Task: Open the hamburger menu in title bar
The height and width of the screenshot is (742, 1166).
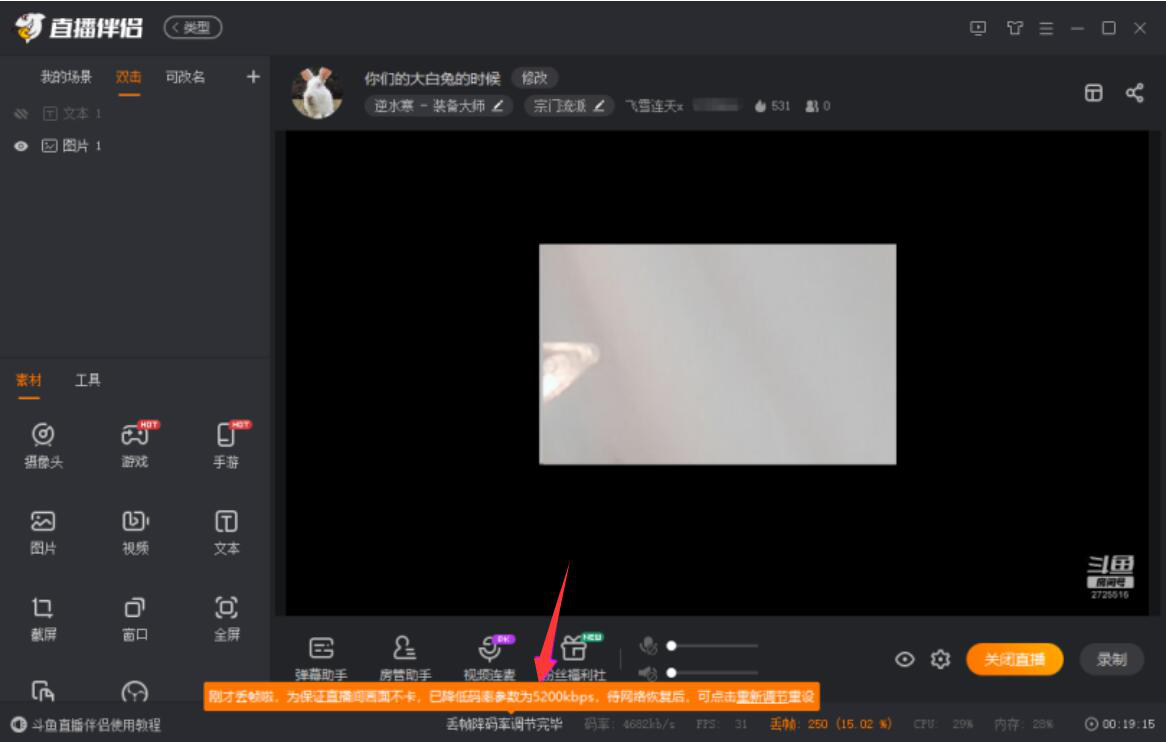Action: pyautogui.click(x=1046, y=28)
